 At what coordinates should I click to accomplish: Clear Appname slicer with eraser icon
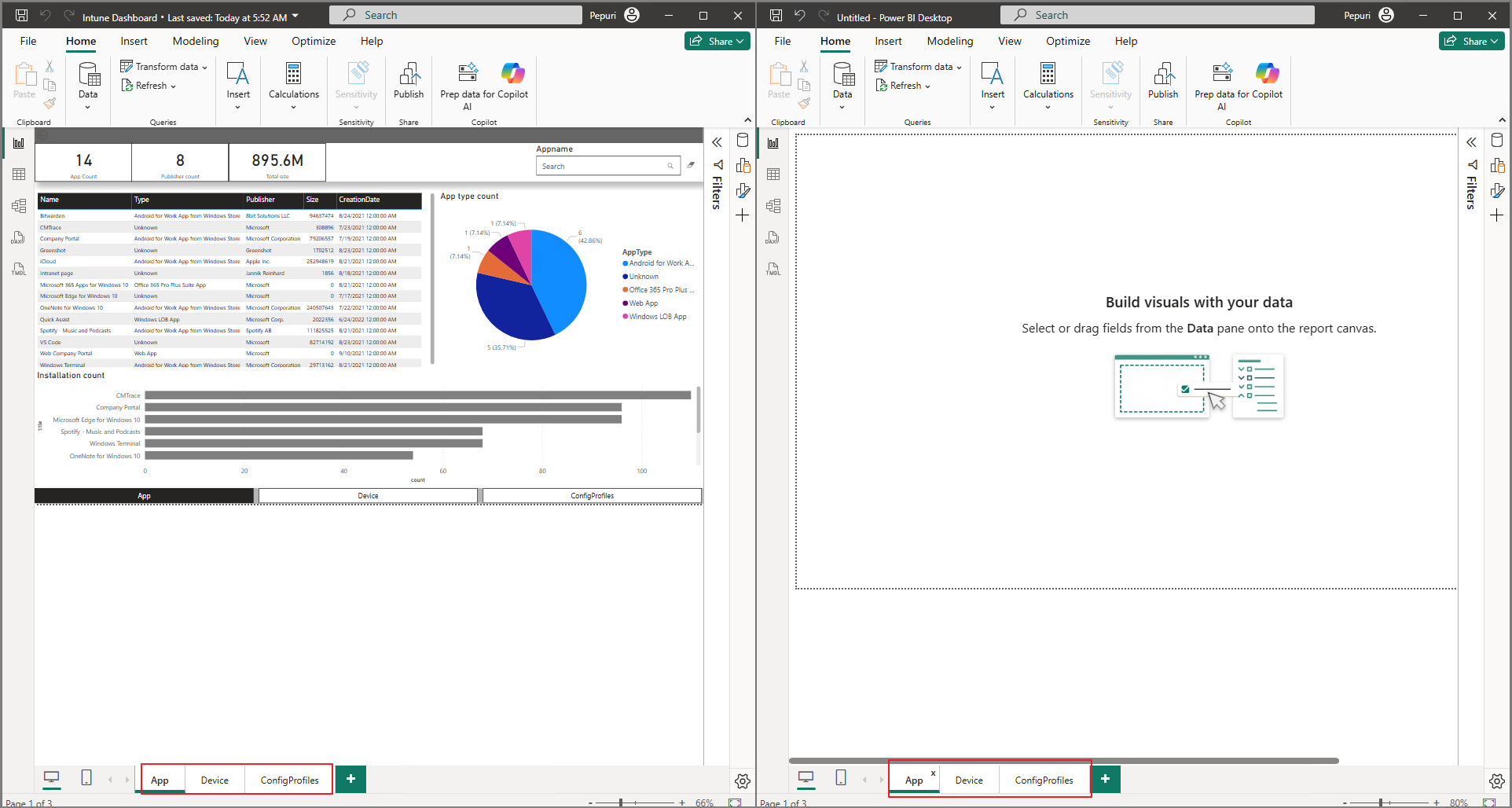pyautogui.click(x=691, y=165)
